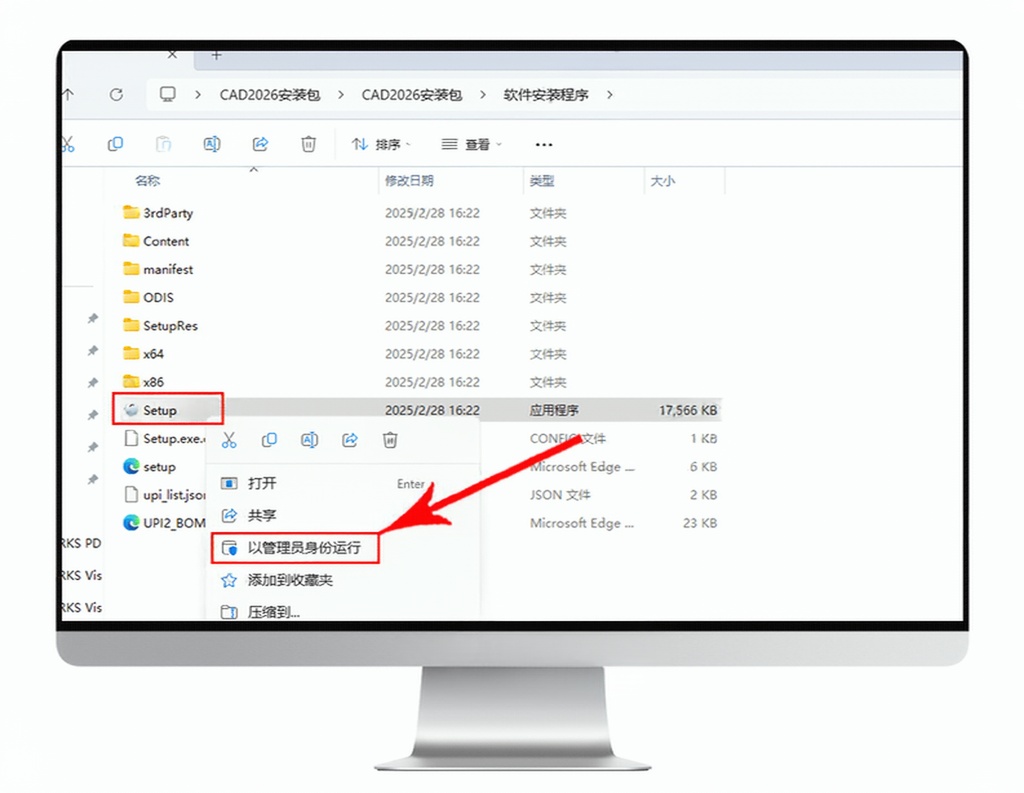
Task: Open the new tab plus button
Action: pos(216,56)
